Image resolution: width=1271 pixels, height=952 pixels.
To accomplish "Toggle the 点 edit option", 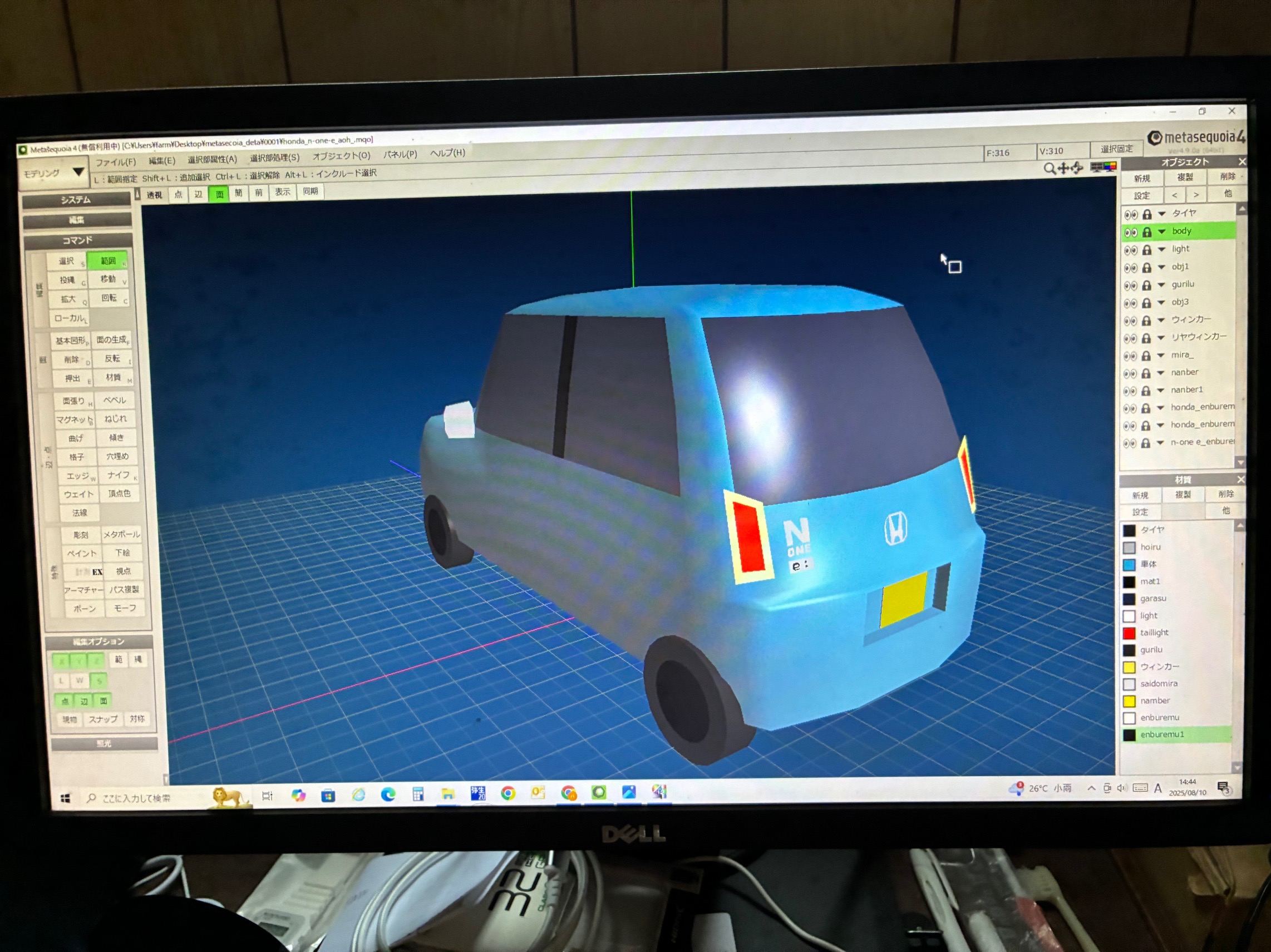I will 65,702.
